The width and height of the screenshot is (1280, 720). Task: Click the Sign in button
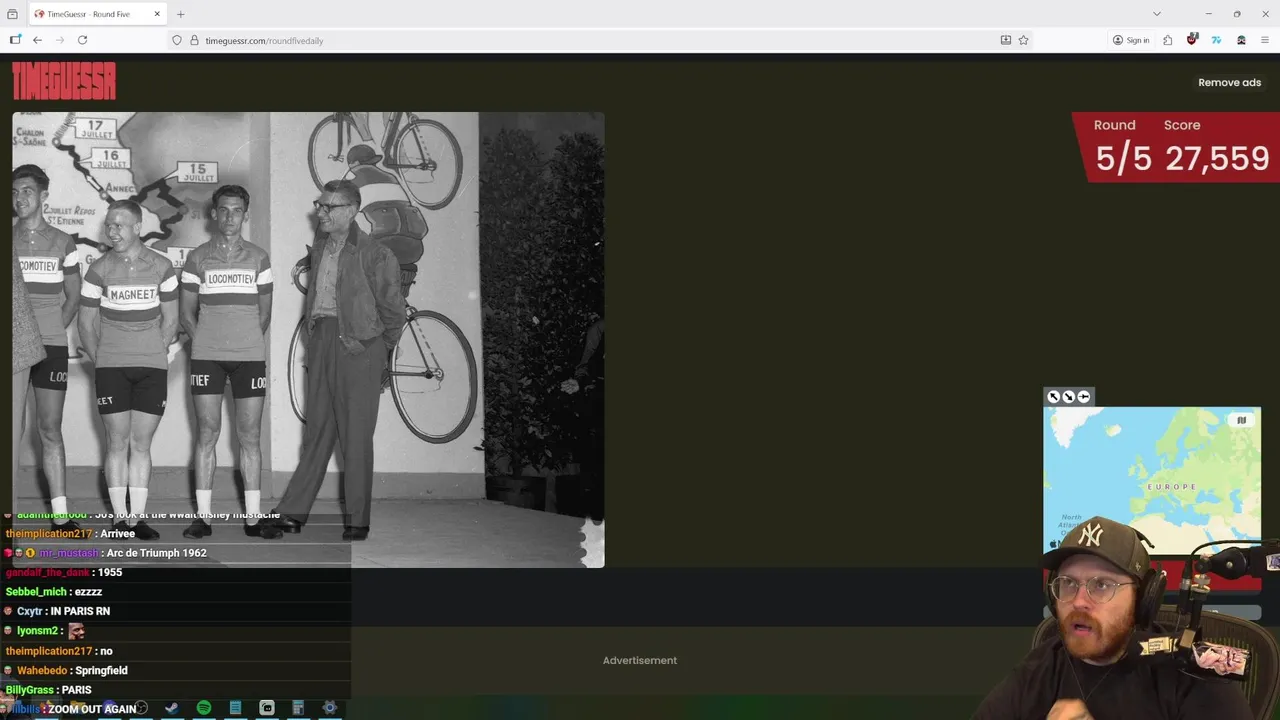[x=1131, y=40]
